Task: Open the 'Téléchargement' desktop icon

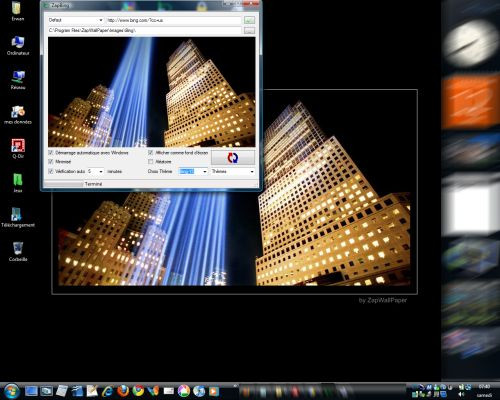Action: (18, 217)
